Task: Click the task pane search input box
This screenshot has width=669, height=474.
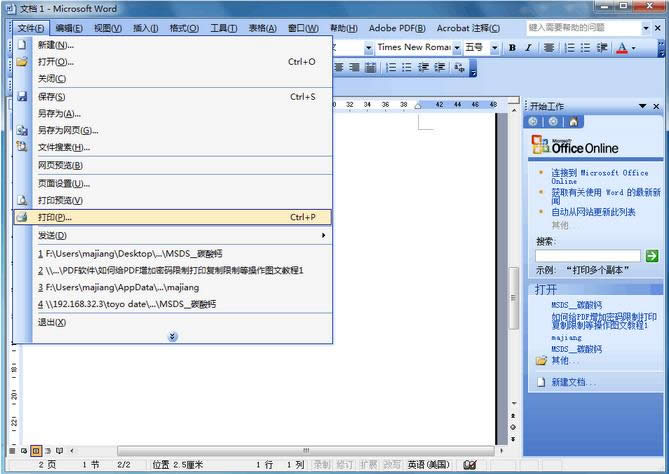Action: pos(587,256)
